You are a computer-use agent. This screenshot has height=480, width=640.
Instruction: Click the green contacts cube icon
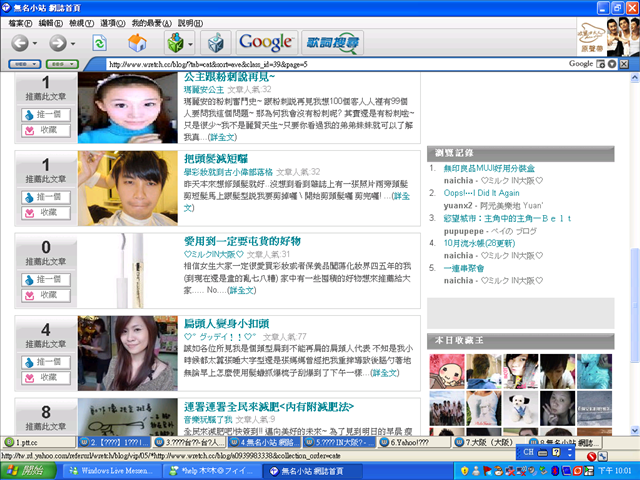(176, 42)
